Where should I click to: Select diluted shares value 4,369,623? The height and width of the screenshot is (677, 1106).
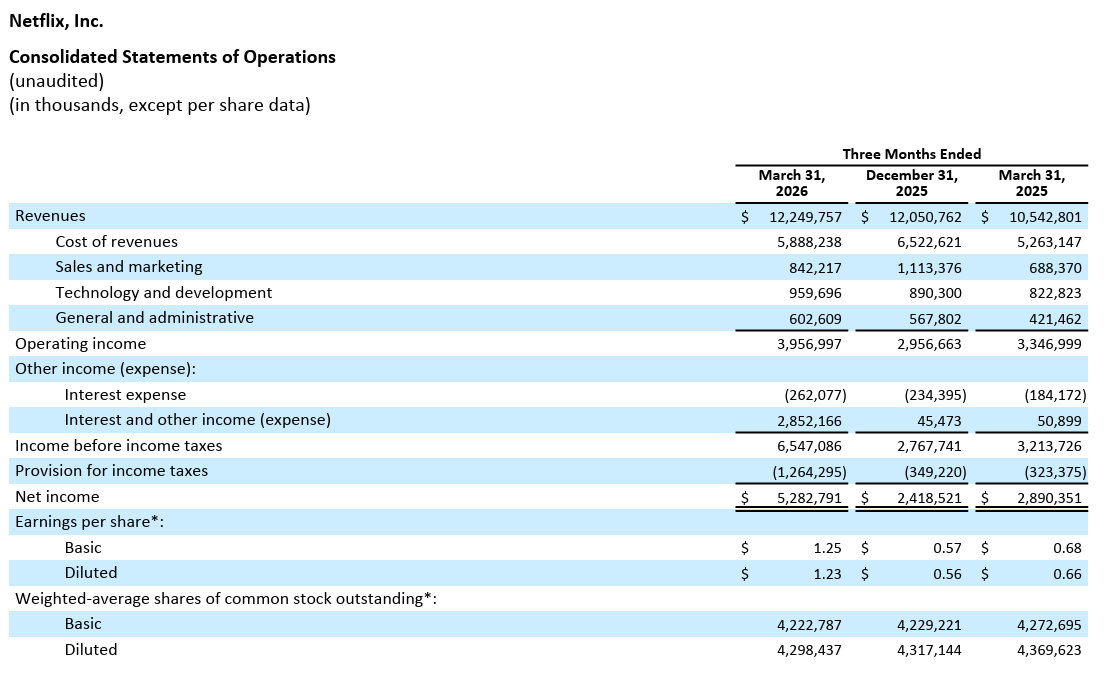(1047, 650)
